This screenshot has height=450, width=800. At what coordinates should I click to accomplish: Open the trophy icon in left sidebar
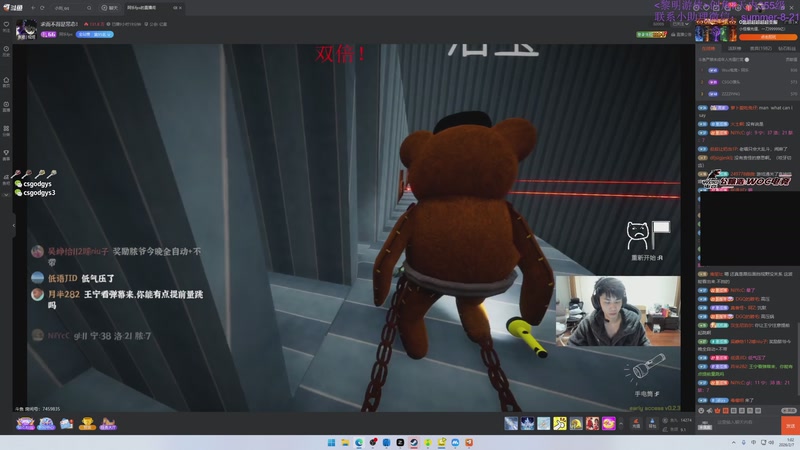point(6,155)
